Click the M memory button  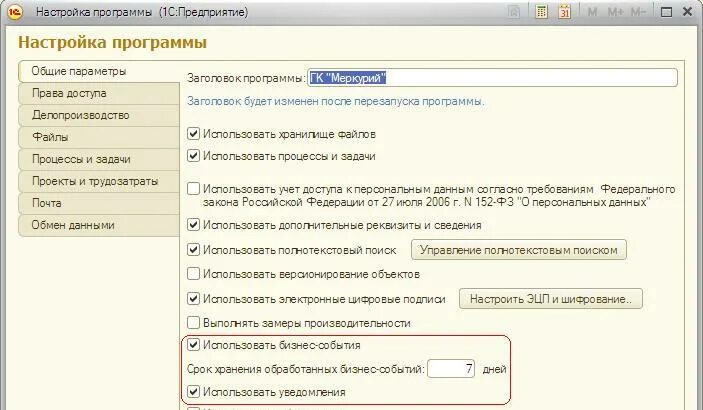pos(592,12)
